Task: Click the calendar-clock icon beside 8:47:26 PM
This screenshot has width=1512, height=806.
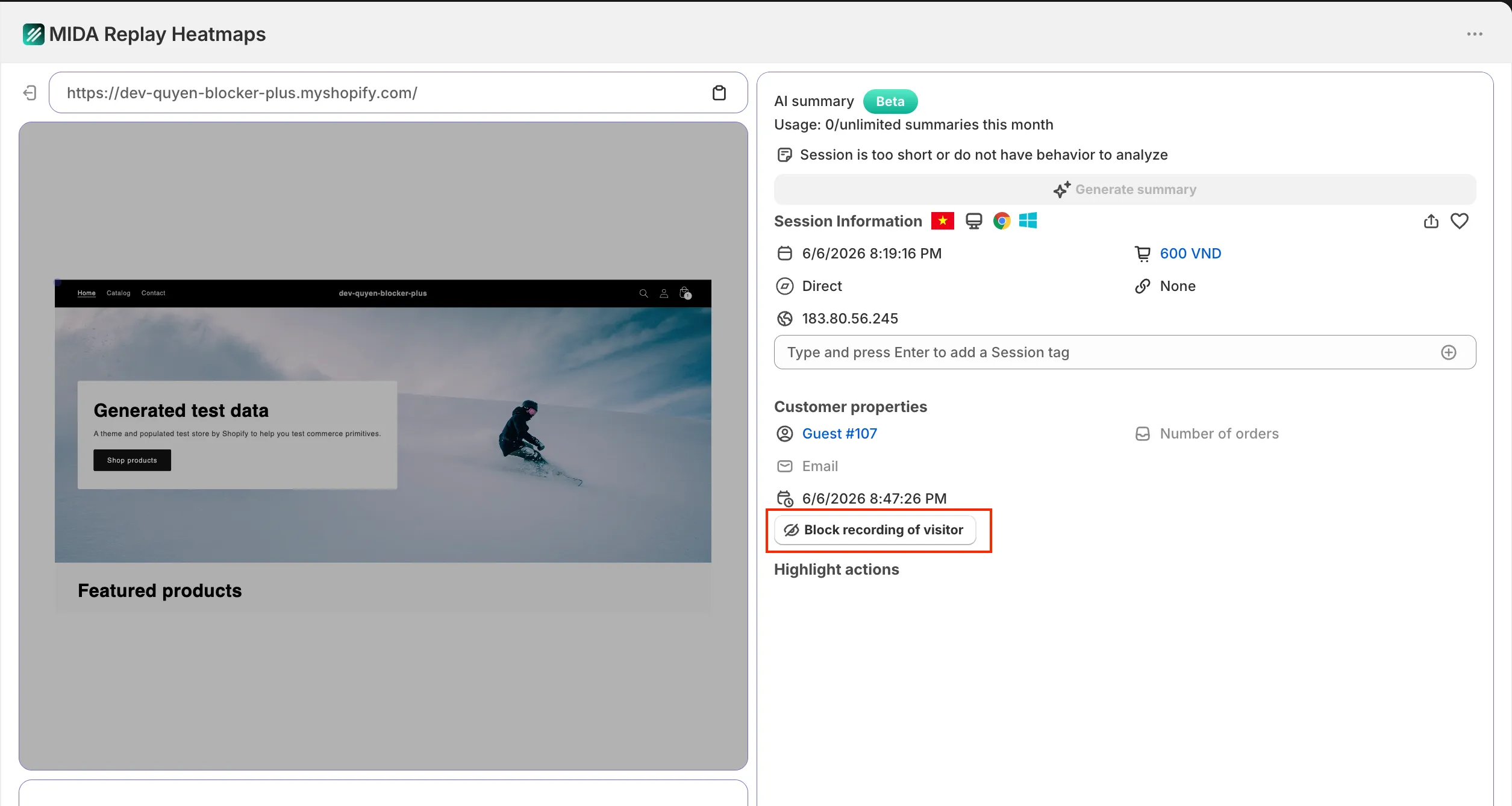Action: pos(785,499)
